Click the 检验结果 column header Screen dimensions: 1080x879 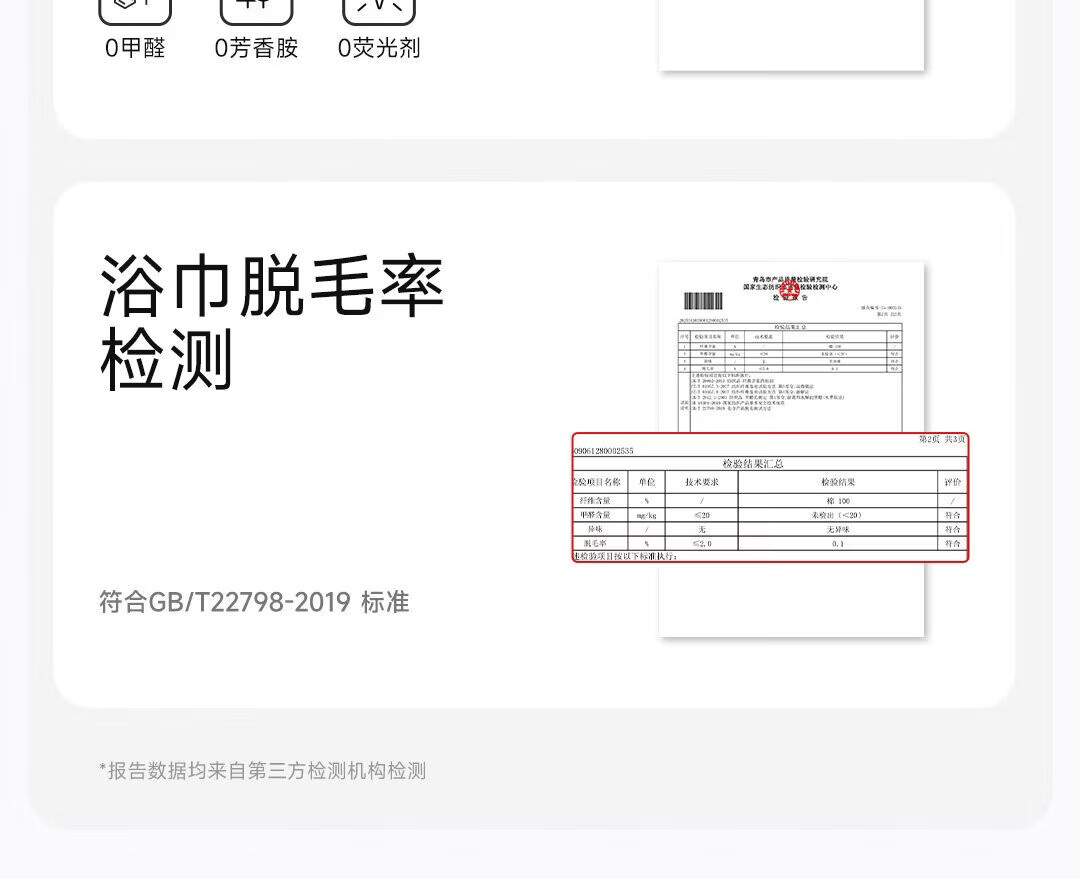click(x=838, y=482)
